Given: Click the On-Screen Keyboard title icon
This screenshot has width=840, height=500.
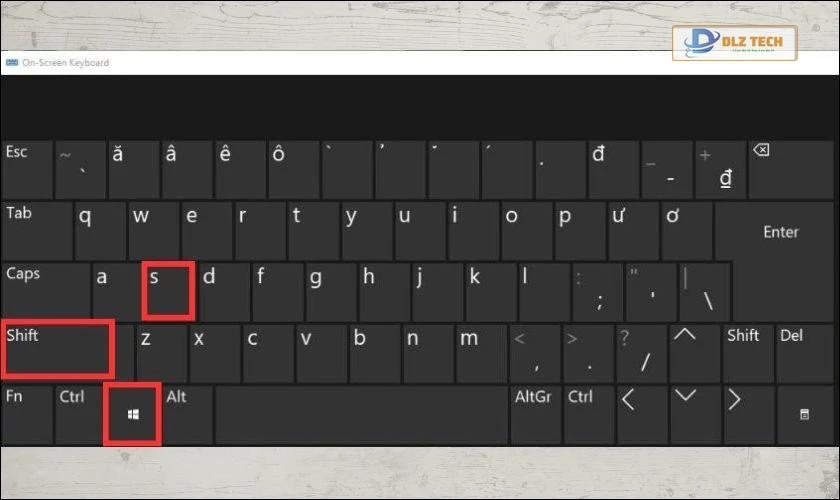Looking at the screenshot, I should [12, 63].
